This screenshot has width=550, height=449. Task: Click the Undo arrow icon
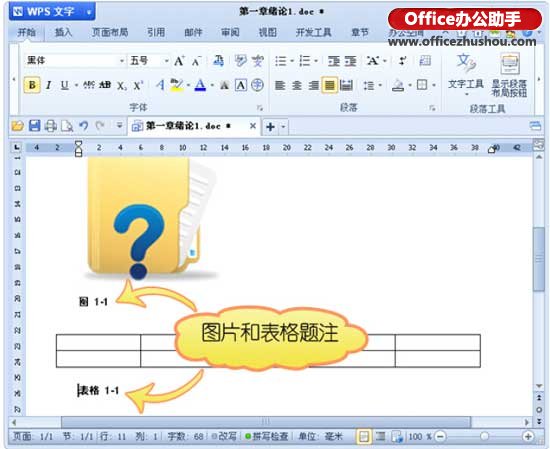tap(83, 126)
